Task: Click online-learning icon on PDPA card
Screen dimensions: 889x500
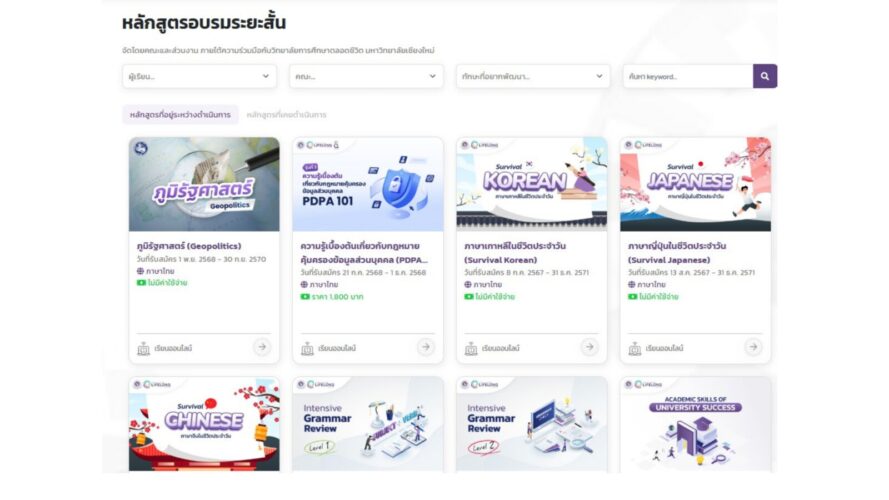Action: tap(307, 348)
